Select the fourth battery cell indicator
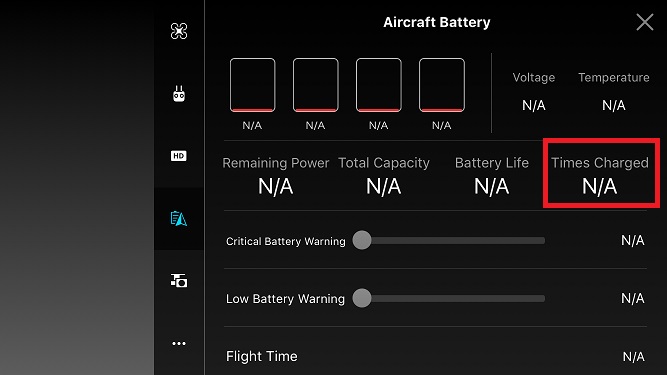Image resolution: width=667 pixels, height=375 pixels. click(442, 85)
